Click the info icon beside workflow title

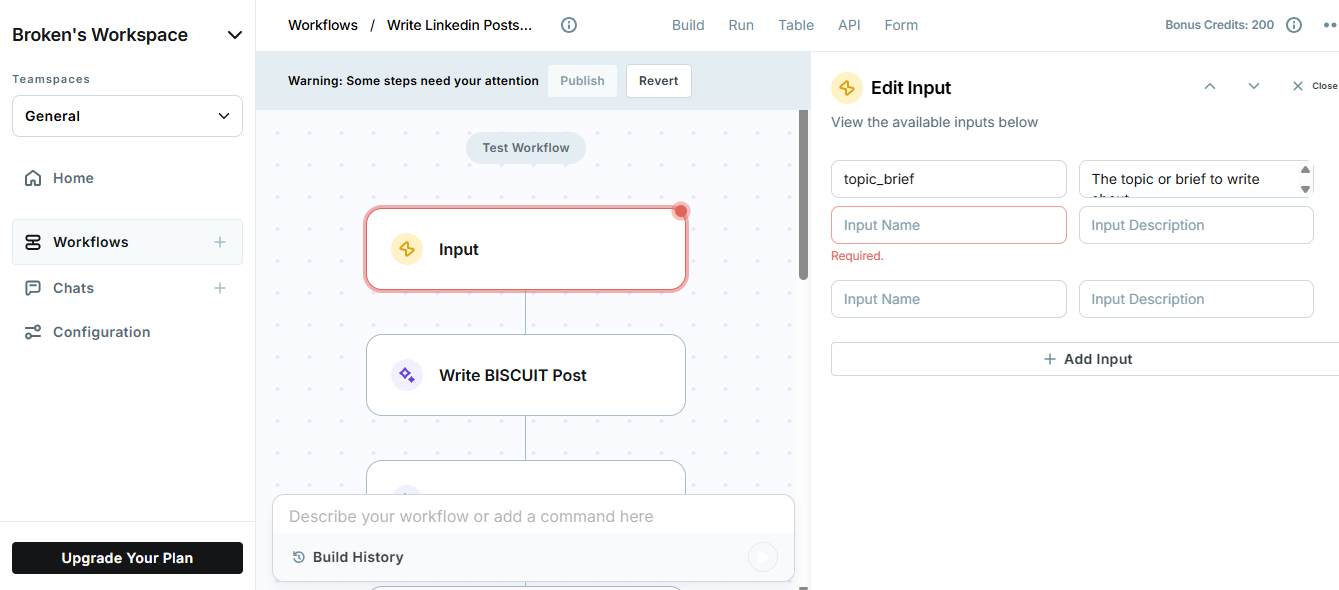(569, 25)
